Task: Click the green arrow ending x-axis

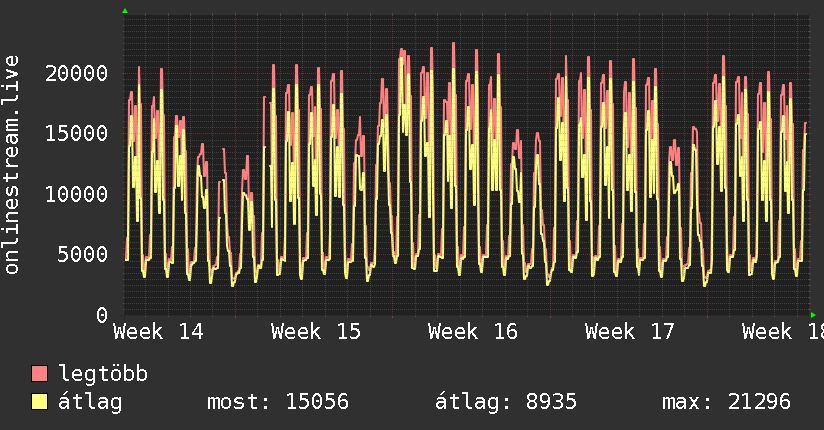Action: click(813, 315)
